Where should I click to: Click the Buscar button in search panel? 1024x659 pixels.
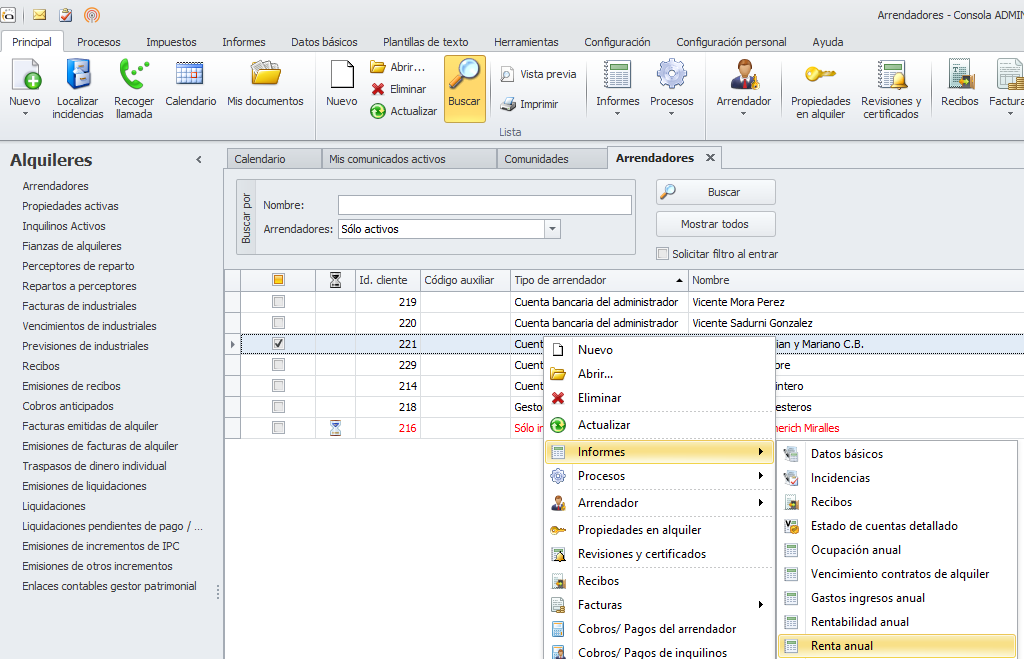(715, 192)
